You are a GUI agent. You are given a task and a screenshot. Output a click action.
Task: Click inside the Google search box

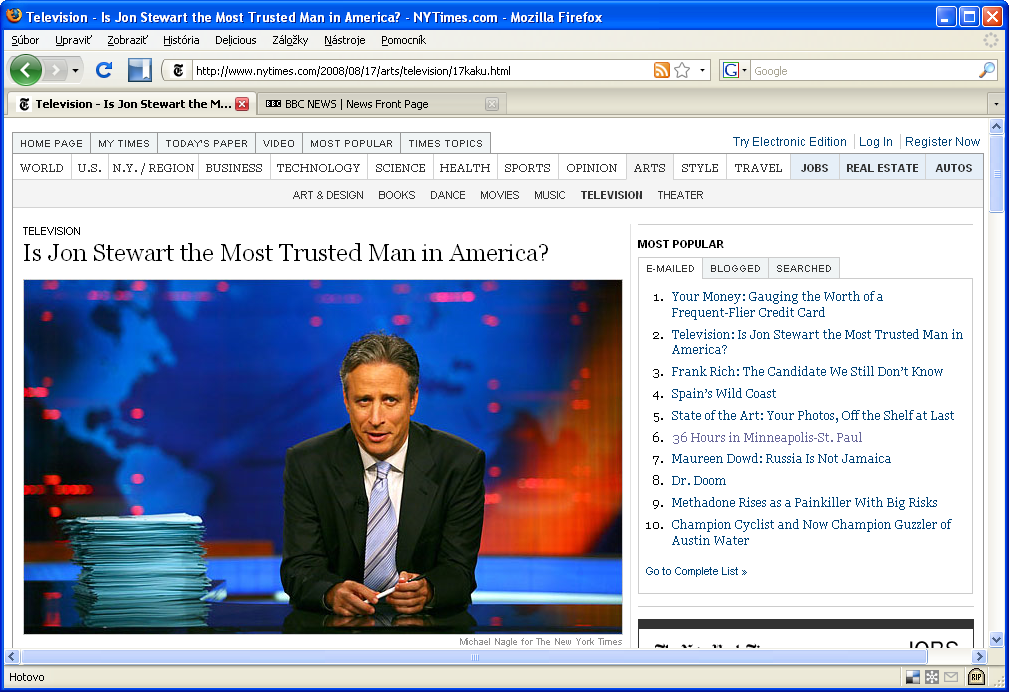coord(864,71)
